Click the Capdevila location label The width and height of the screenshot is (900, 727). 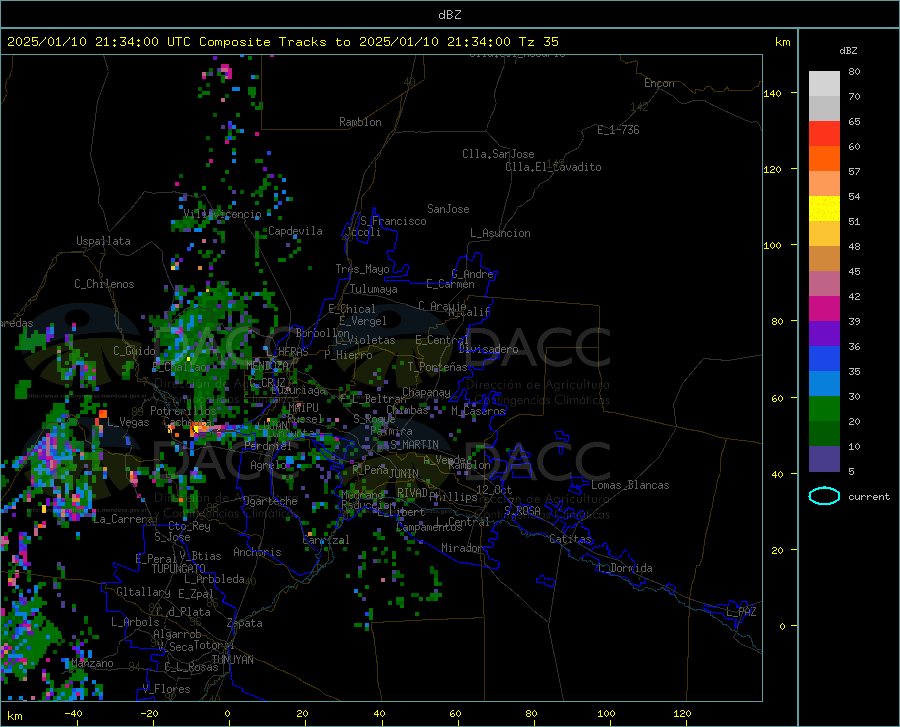[295, 231]
